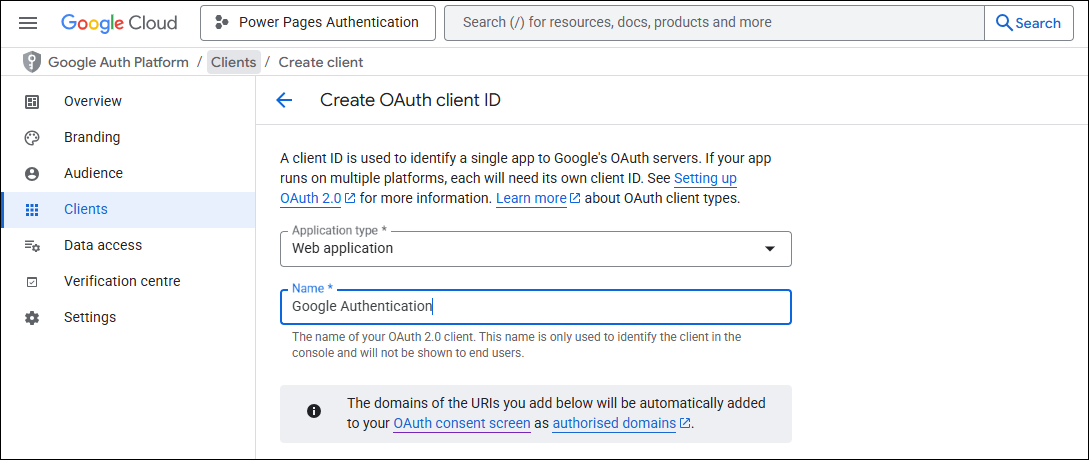Click the Clients grid icon
This screenshot has height=460, width=1089.
32,210
